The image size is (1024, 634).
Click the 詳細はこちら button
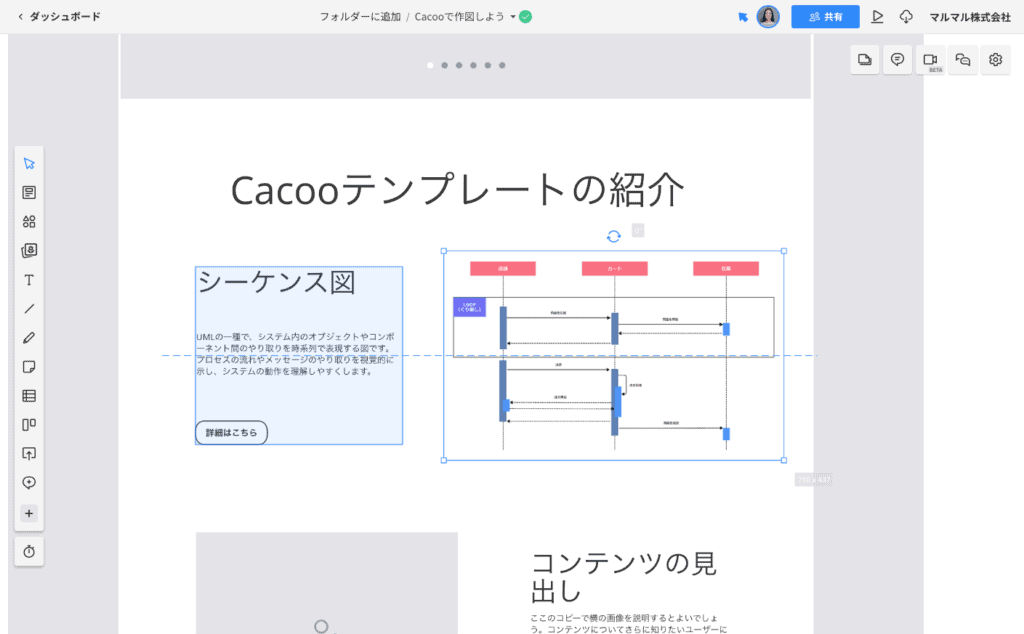231,432
